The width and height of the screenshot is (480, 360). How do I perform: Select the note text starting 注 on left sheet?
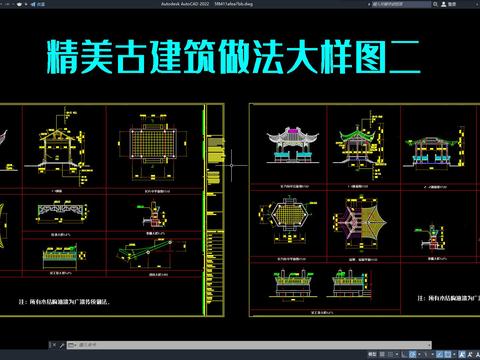pyautogui.click(x=64, y=302)
